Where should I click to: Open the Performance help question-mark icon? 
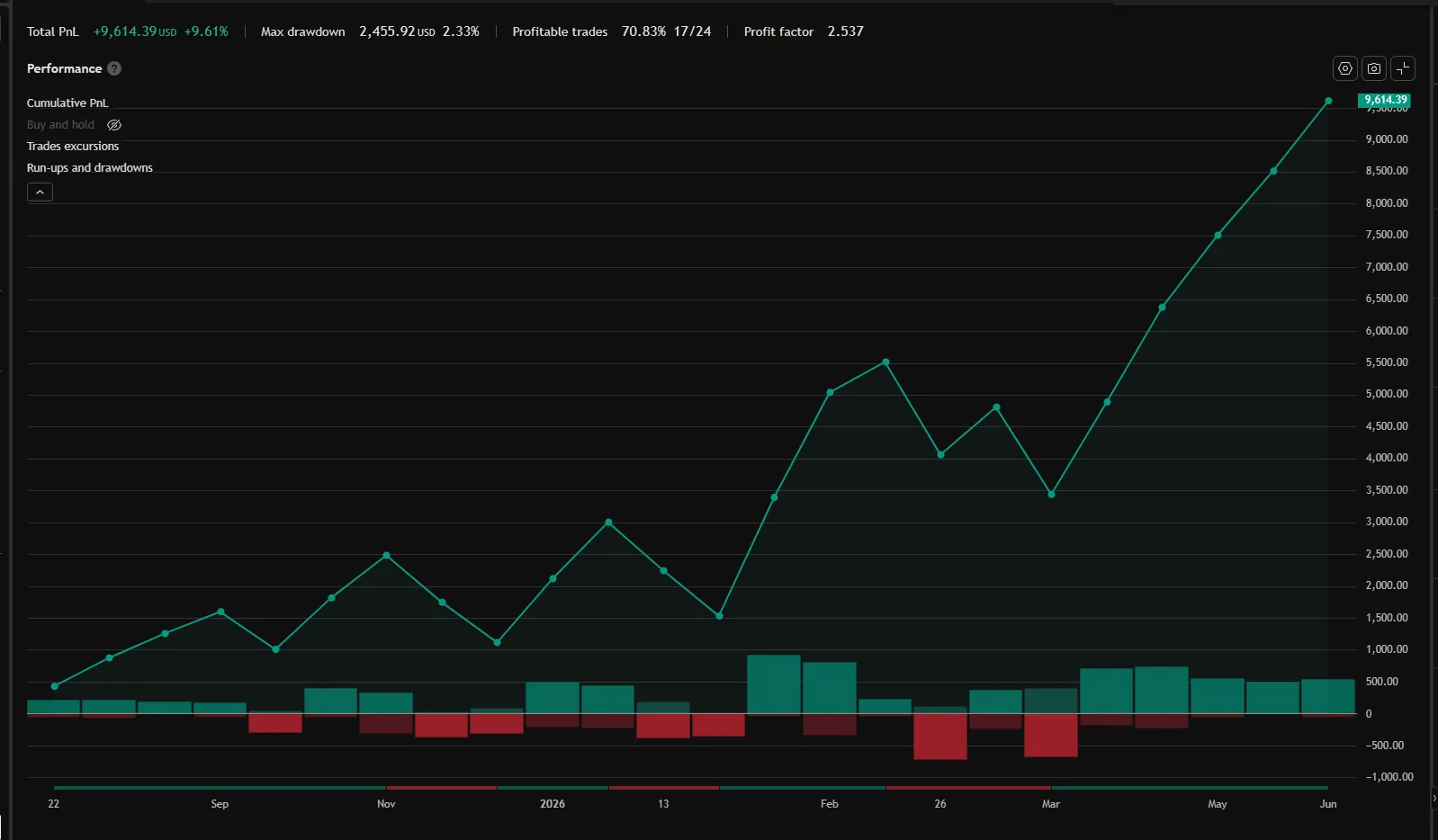(x=114, y=68)
